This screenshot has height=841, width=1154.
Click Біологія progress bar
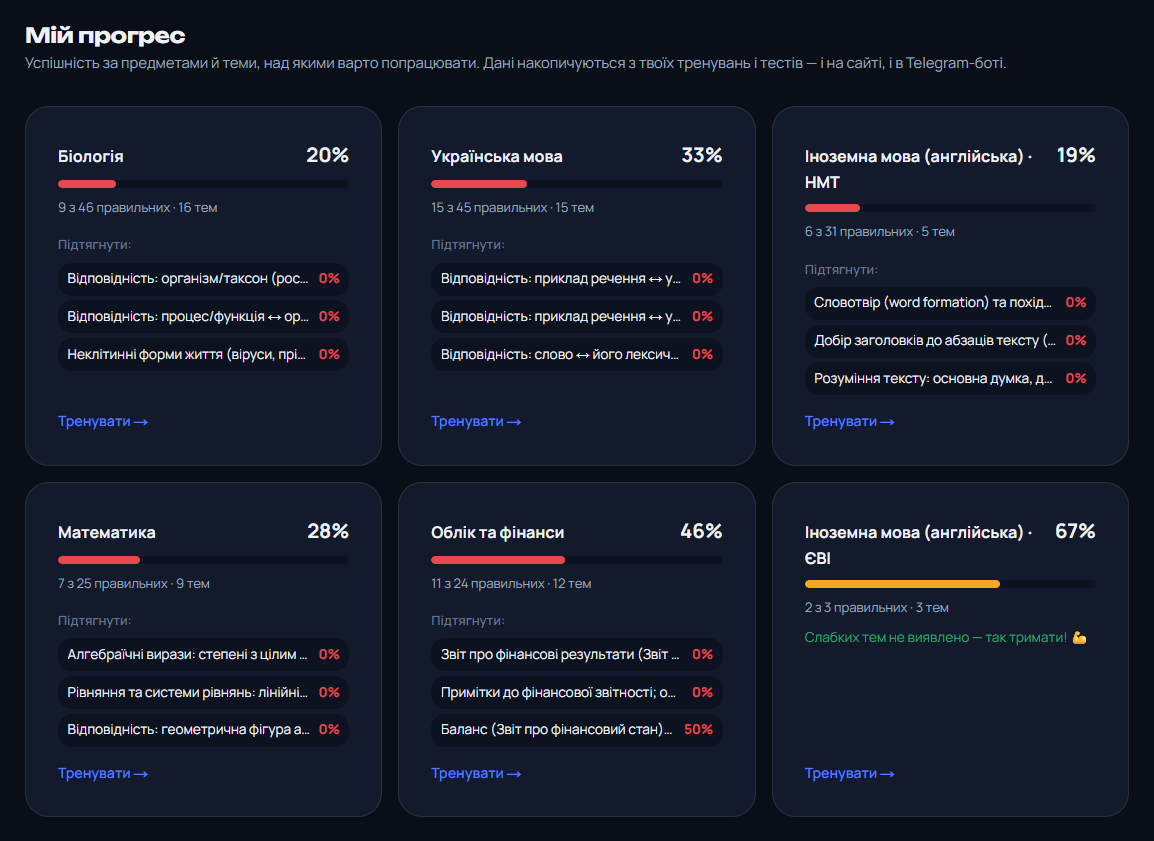(203, 184)
